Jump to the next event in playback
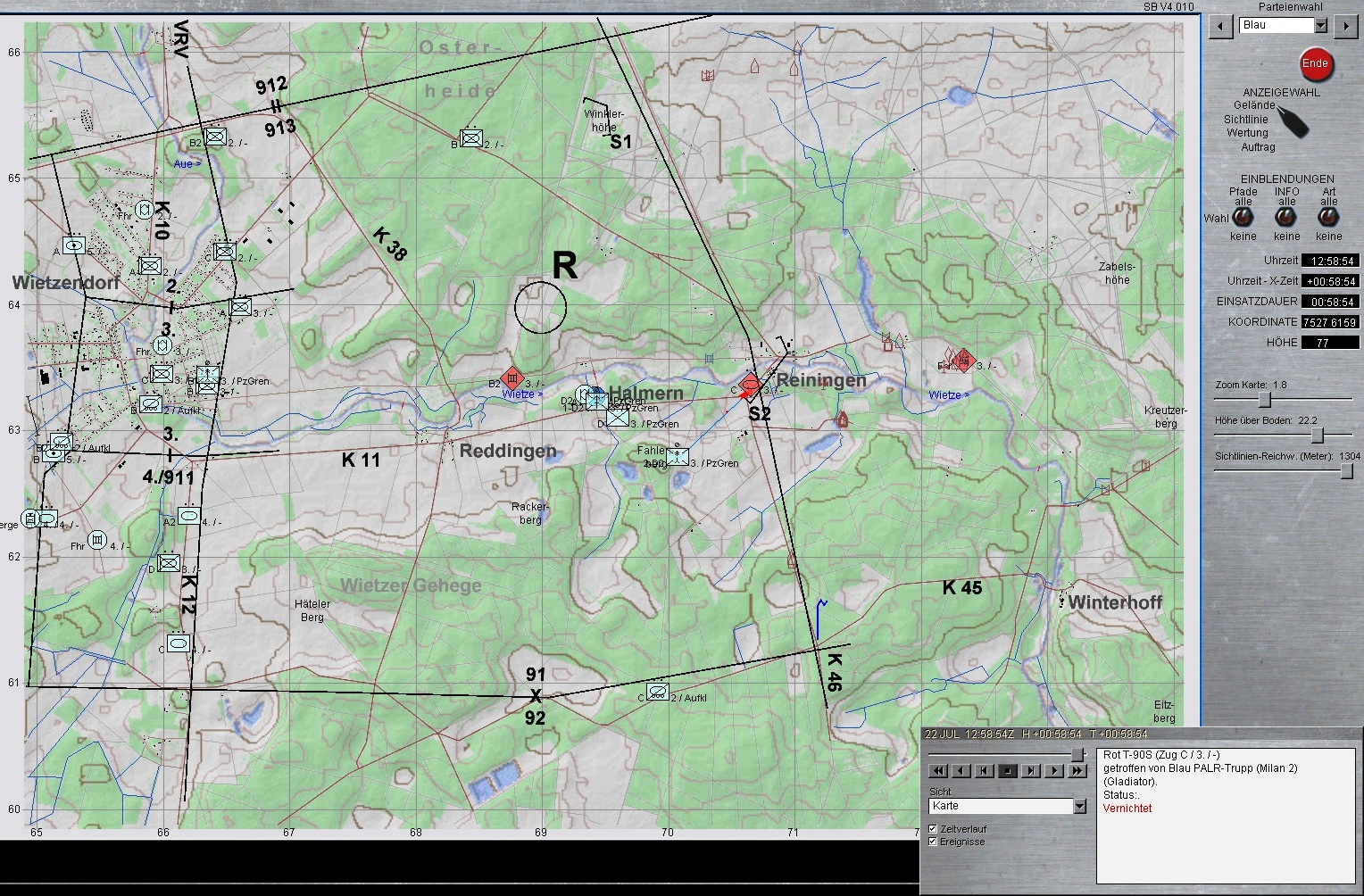The image size is (1364, 896). pos(1031,771)
